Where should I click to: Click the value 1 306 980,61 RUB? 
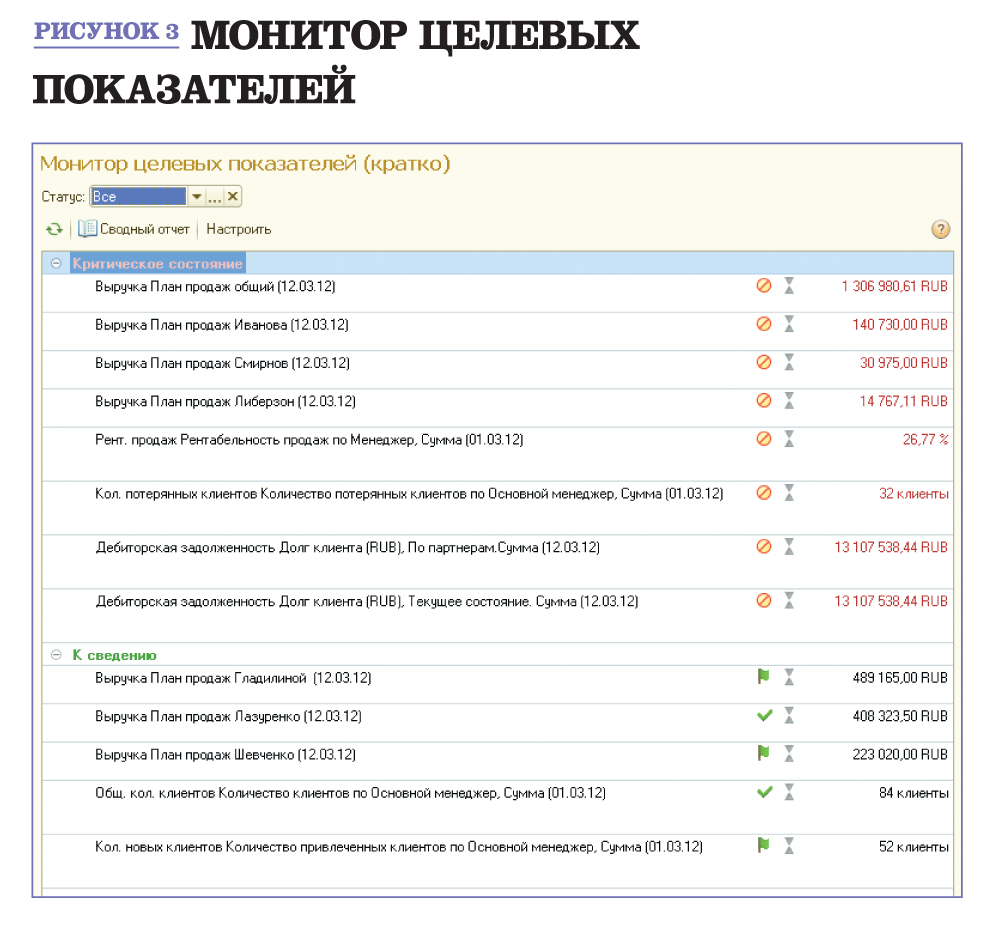(x=894, y=286)
